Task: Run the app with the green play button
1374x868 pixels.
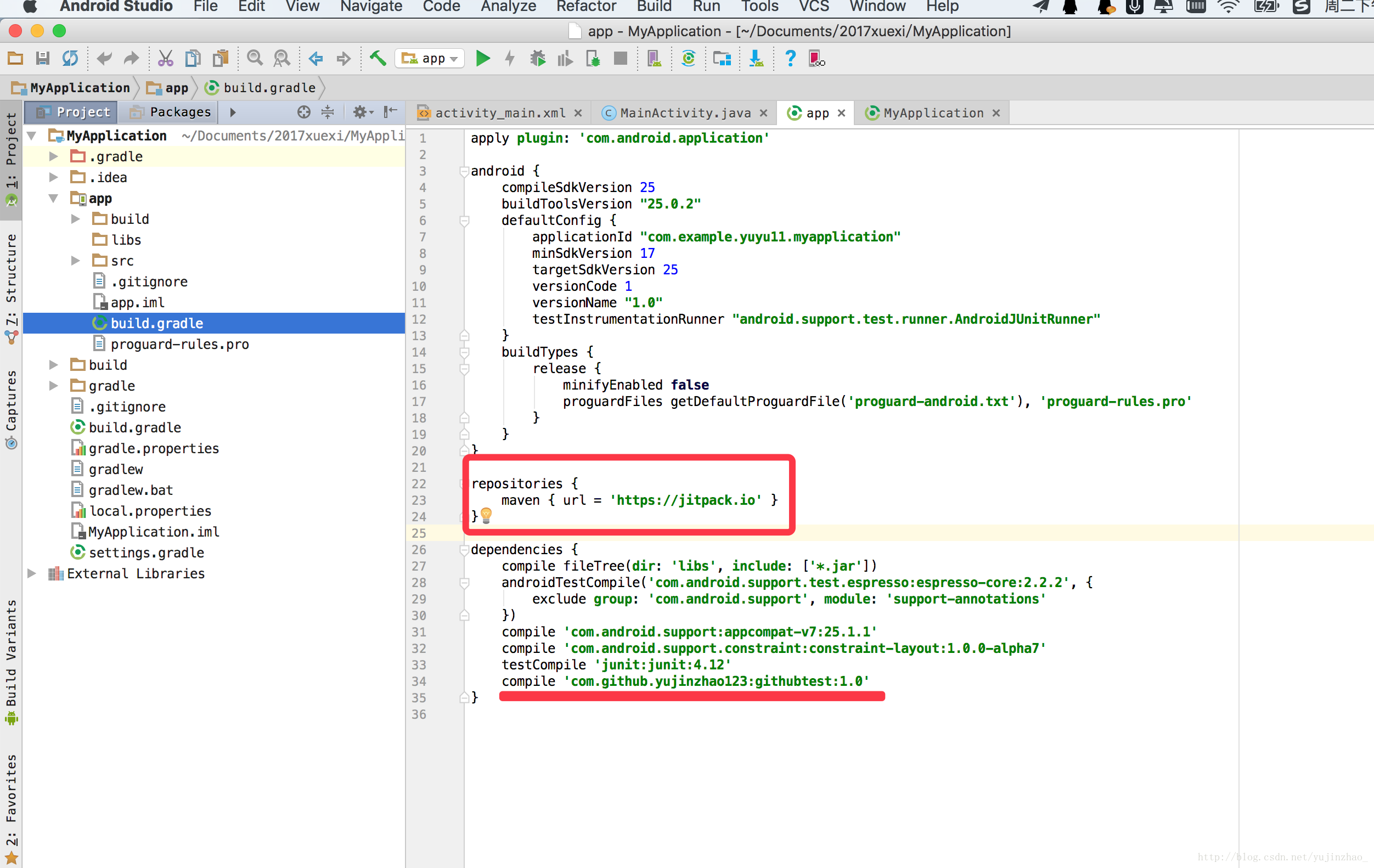Action: tap(483, 58)
